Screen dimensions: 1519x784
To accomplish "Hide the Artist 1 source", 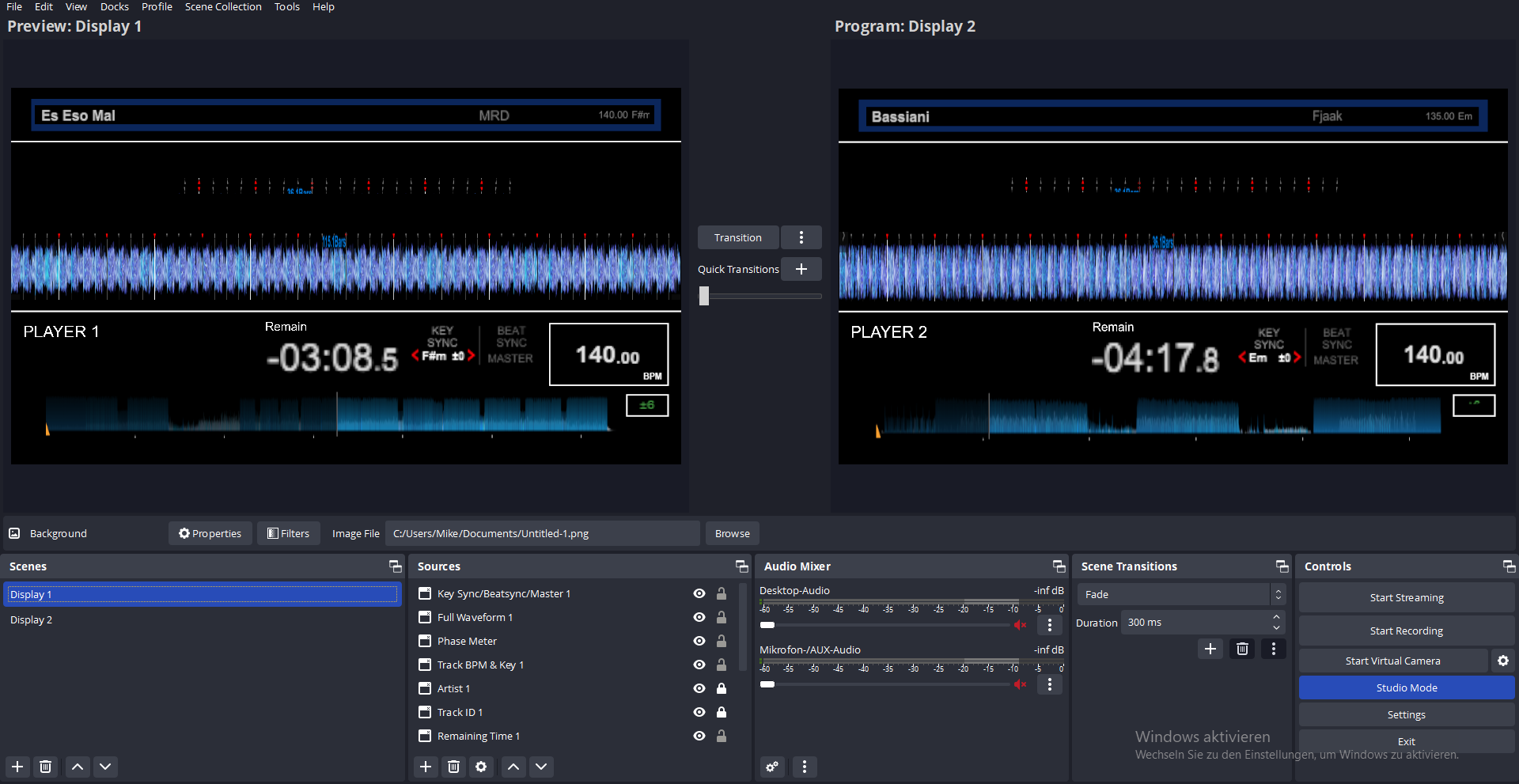I will [699, 688].
